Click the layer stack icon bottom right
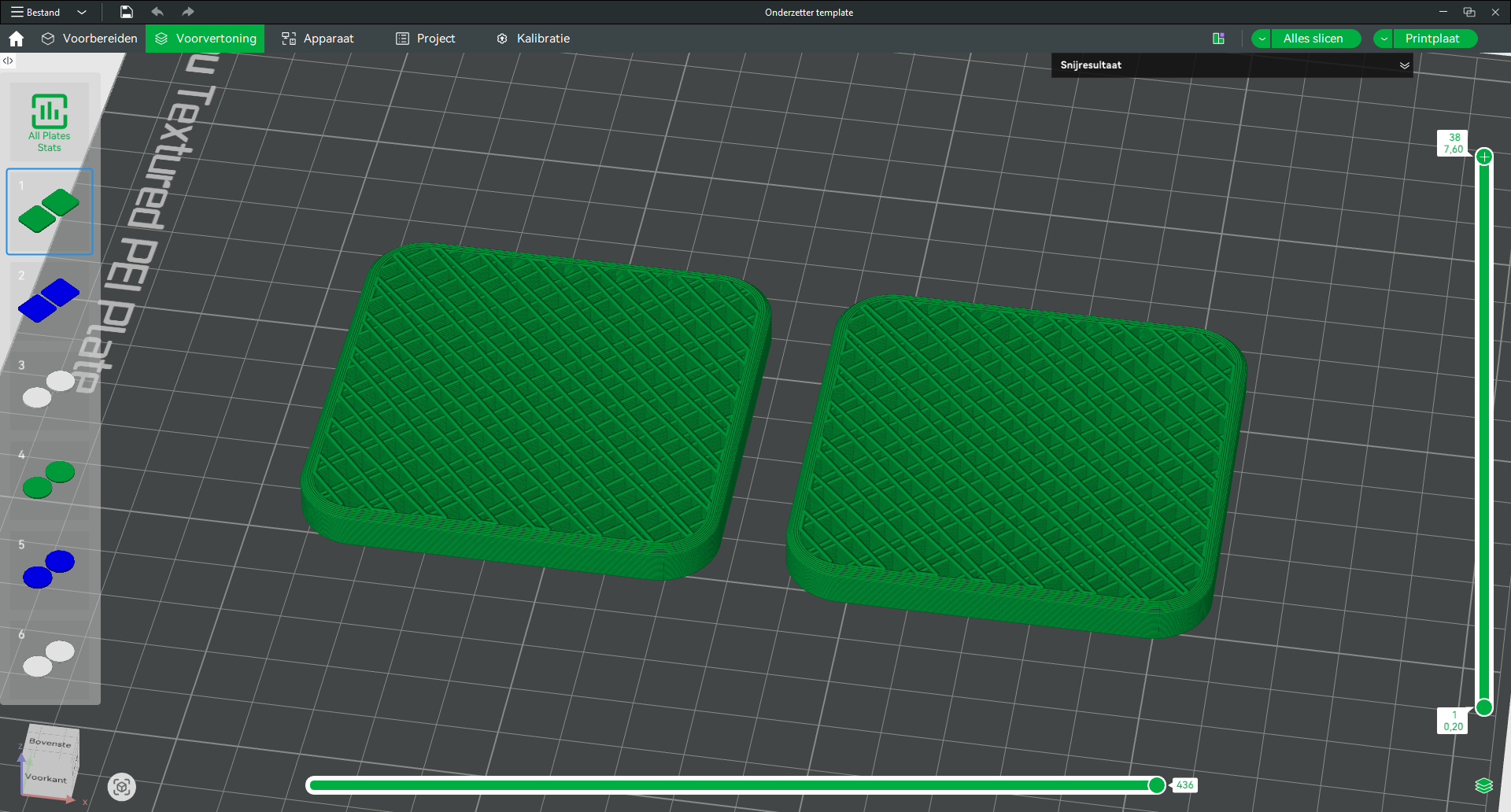This screenshot has height=812, width=1511. pyautogui.click(x=1484, y=785)
